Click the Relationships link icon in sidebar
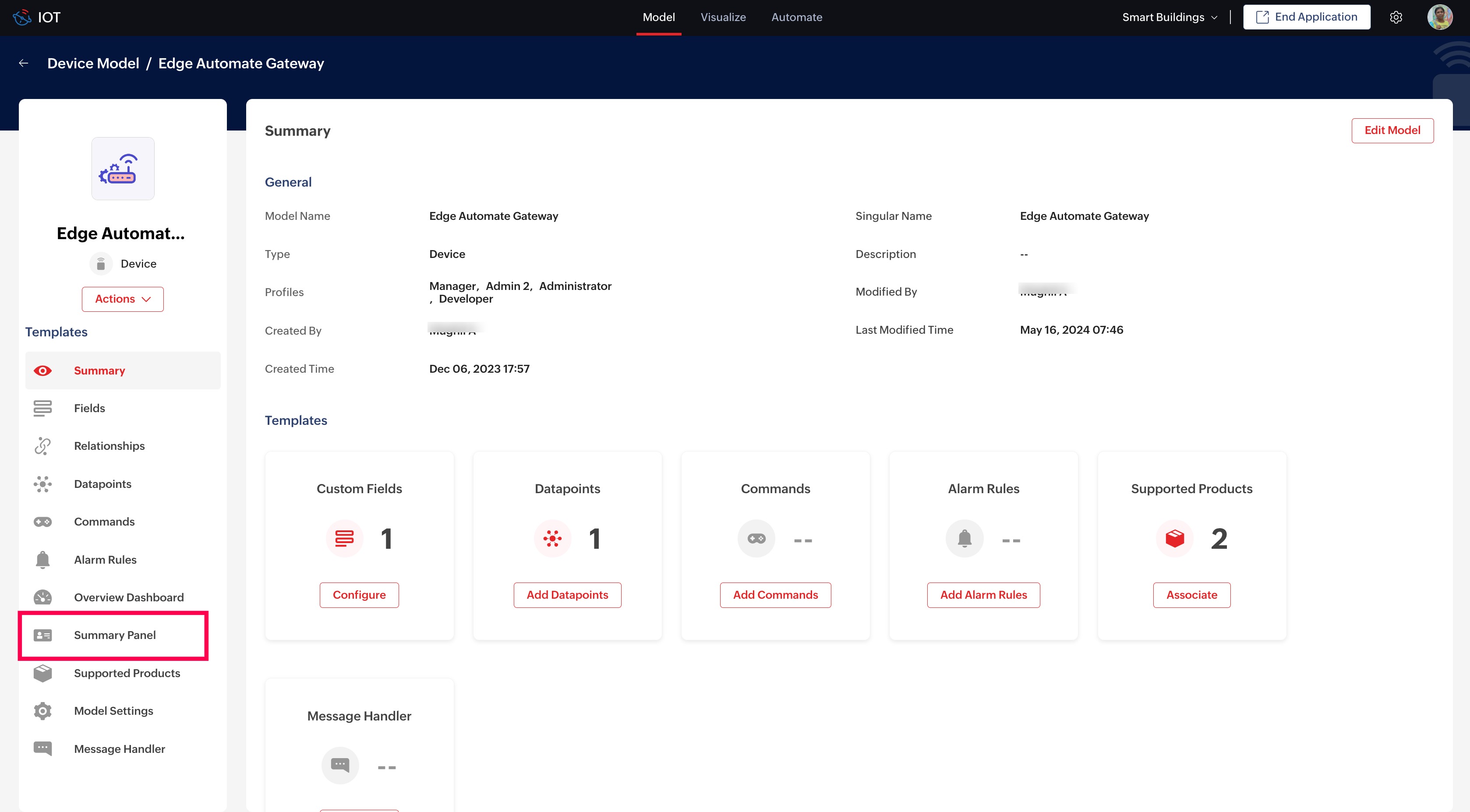1470x812 pixels. point(42,446)
